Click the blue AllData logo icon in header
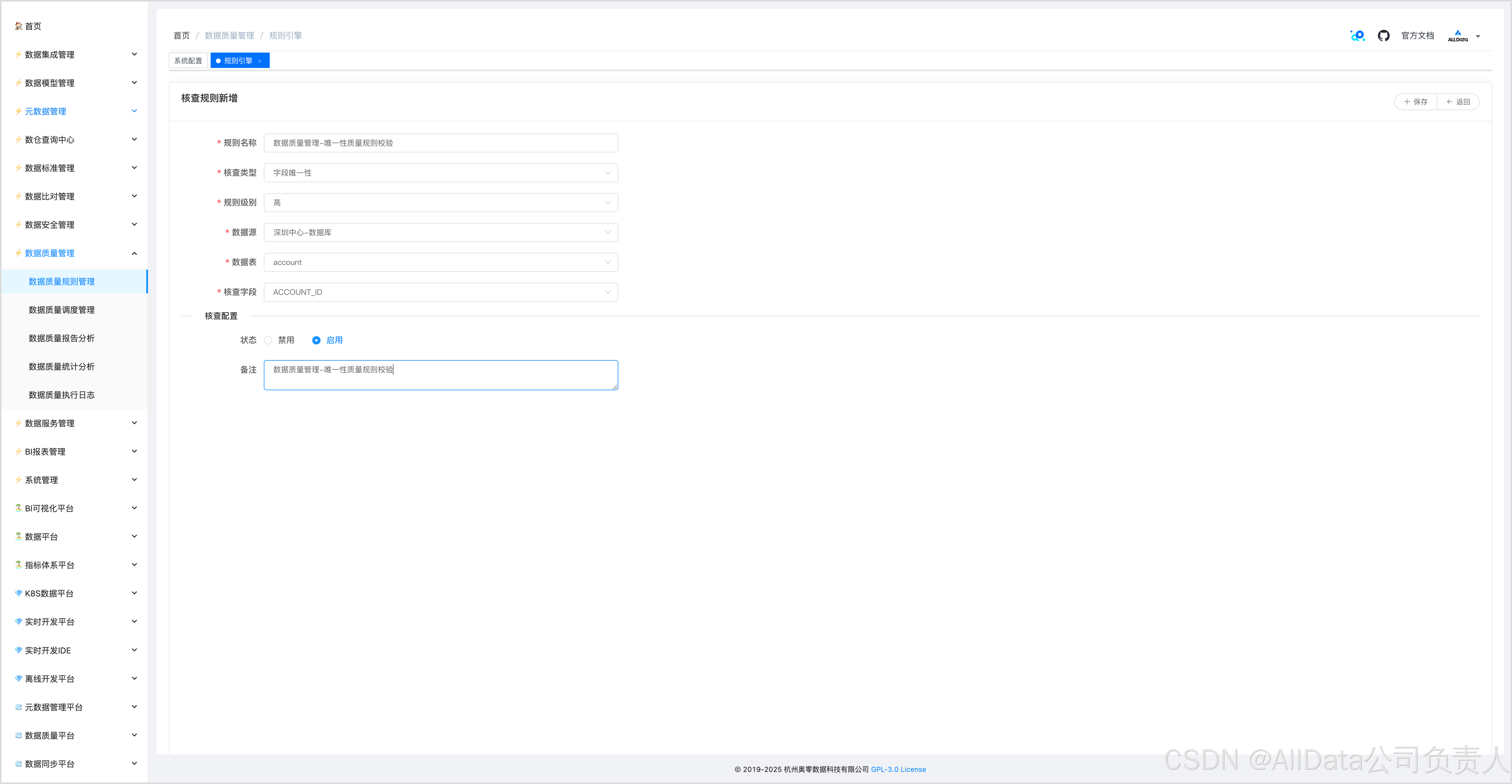 click(1357, 36)
